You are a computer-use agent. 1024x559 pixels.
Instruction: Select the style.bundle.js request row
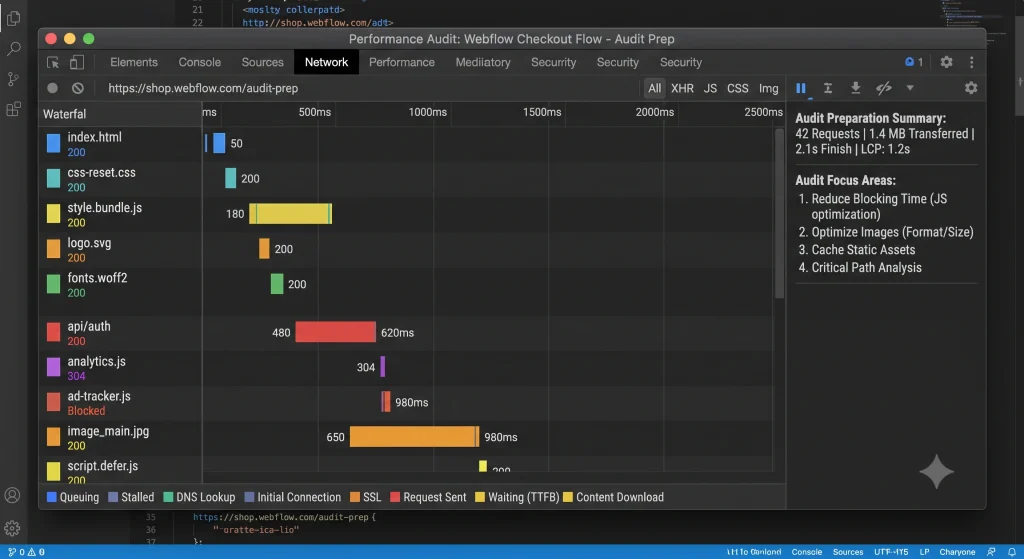tap(120, 214)
